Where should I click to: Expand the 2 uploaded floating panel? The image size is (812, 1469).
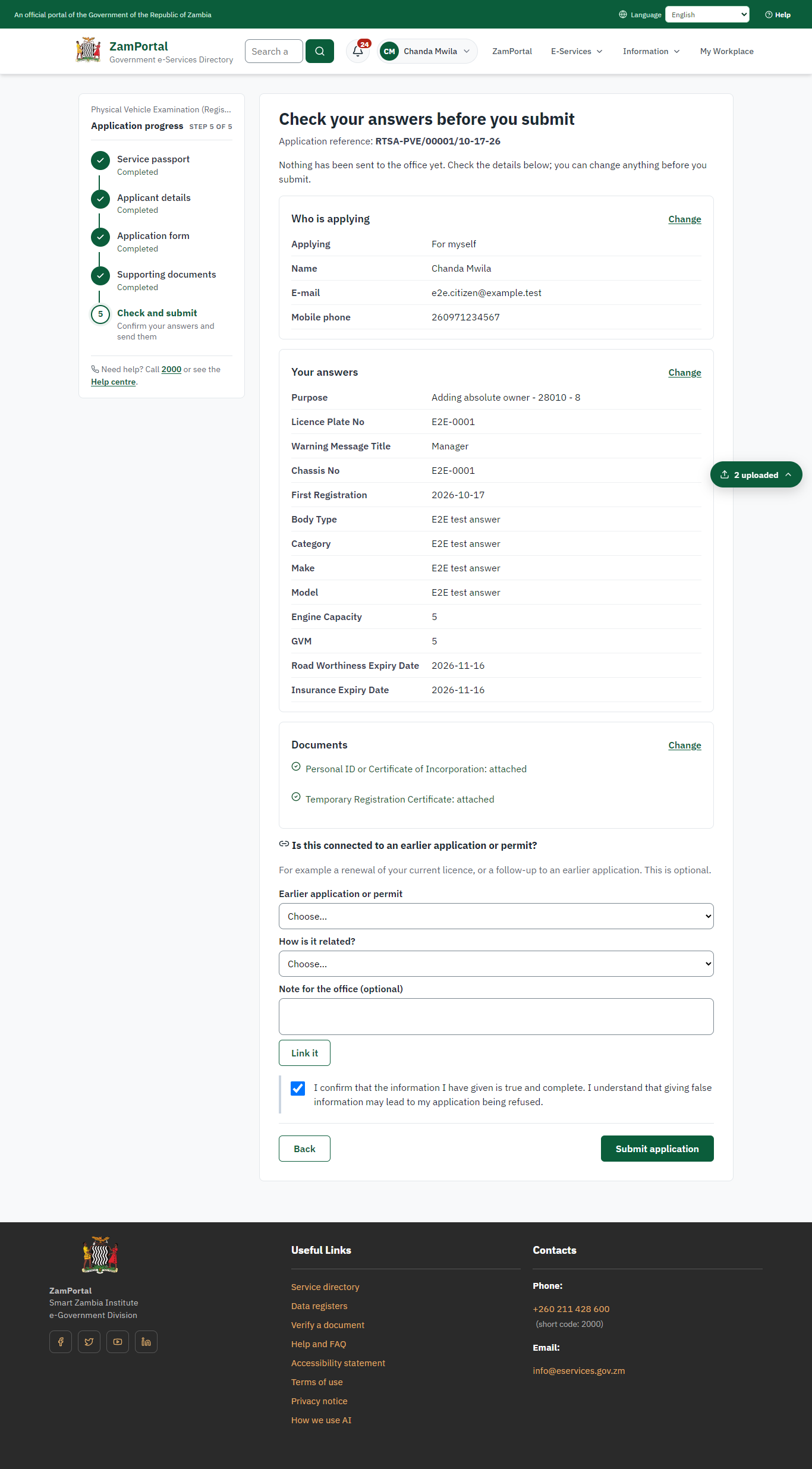coord(756,474)
